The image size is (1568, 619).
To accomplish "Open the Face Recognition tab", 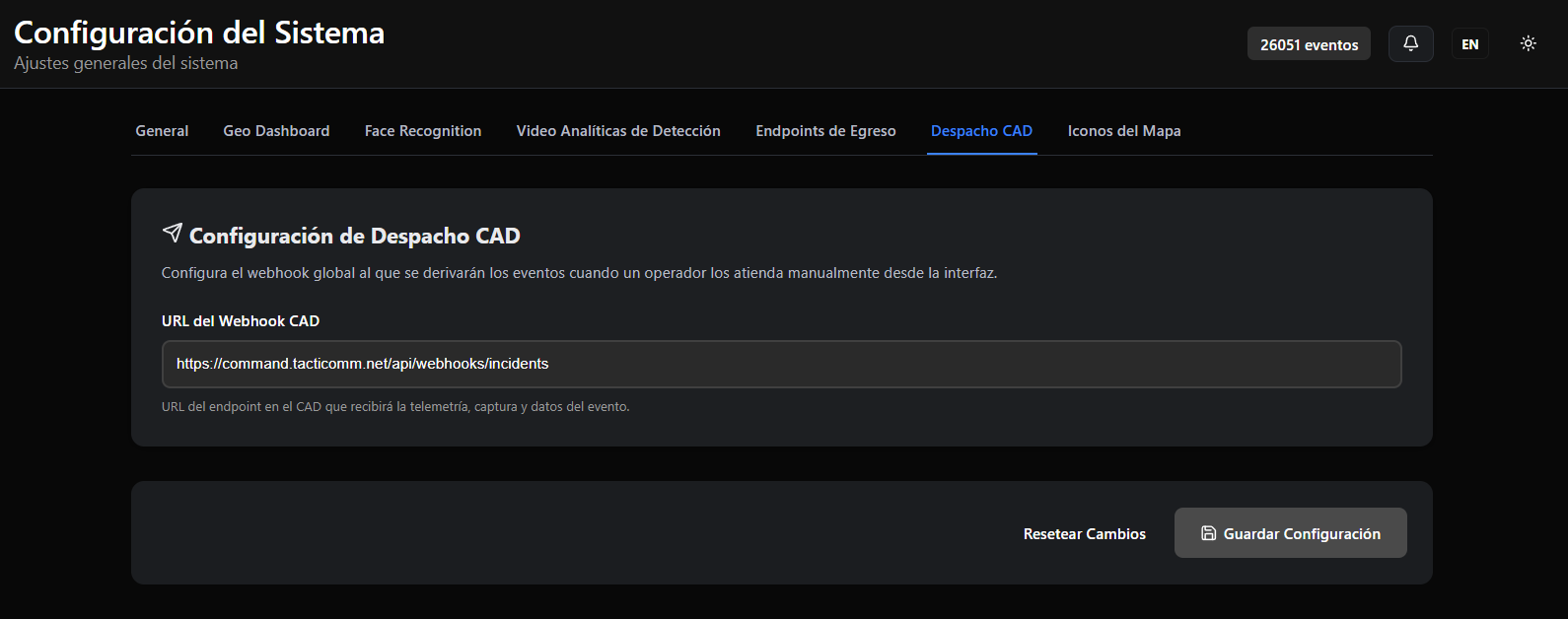I will tap(423, 131).
